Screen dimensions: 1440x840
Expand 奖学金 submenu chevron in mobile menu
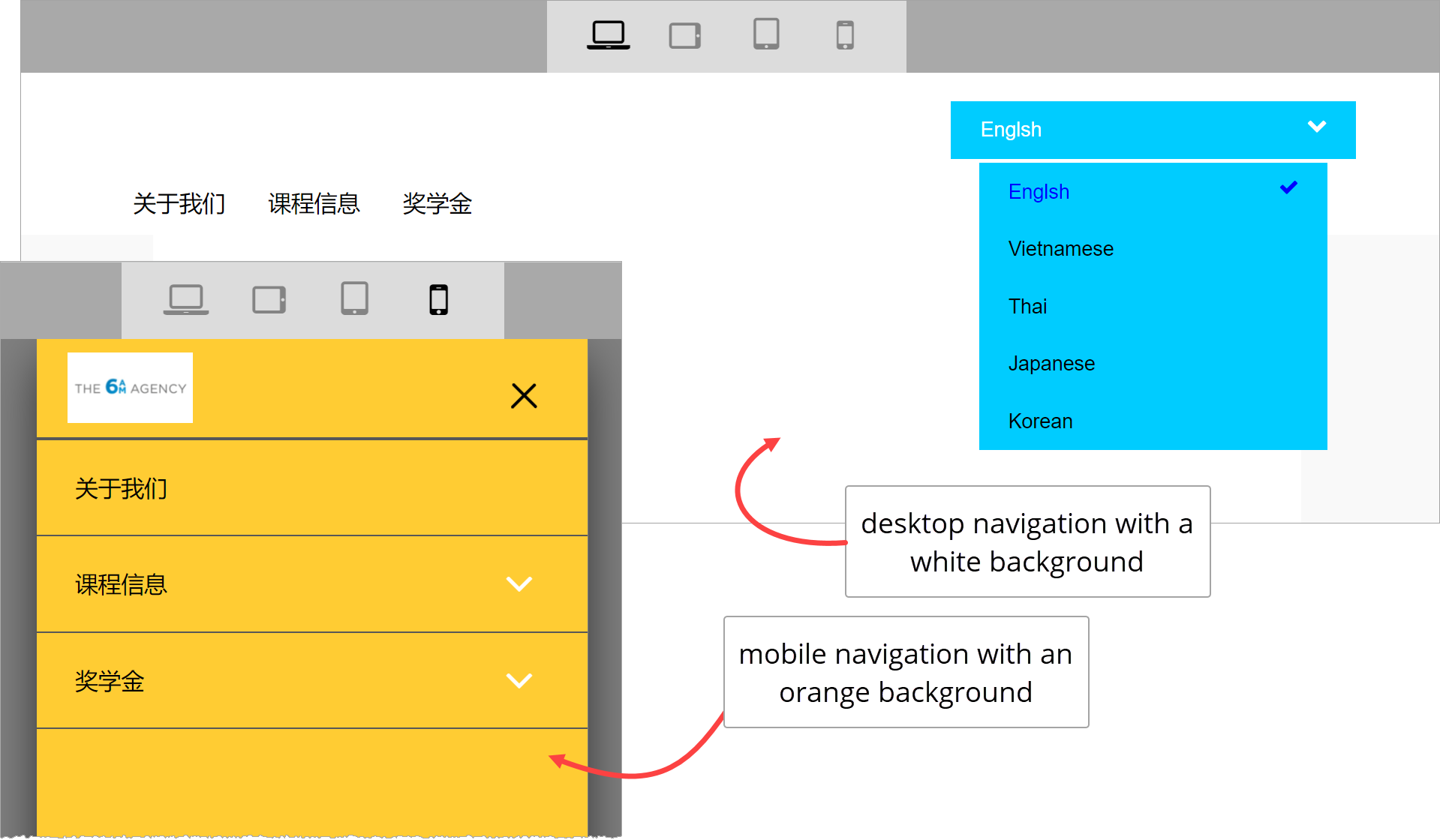click(519, 680)
